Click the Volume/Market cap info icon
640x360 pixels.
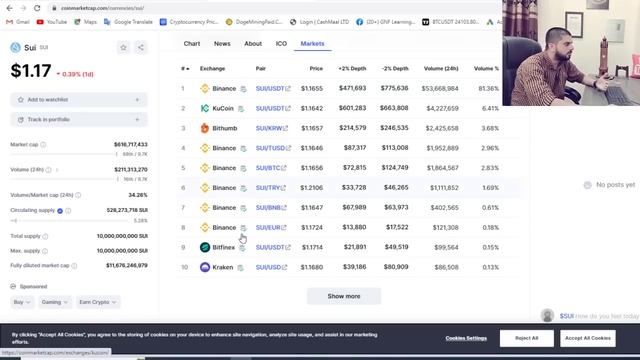pyautogui.click(x=78, y=195)
